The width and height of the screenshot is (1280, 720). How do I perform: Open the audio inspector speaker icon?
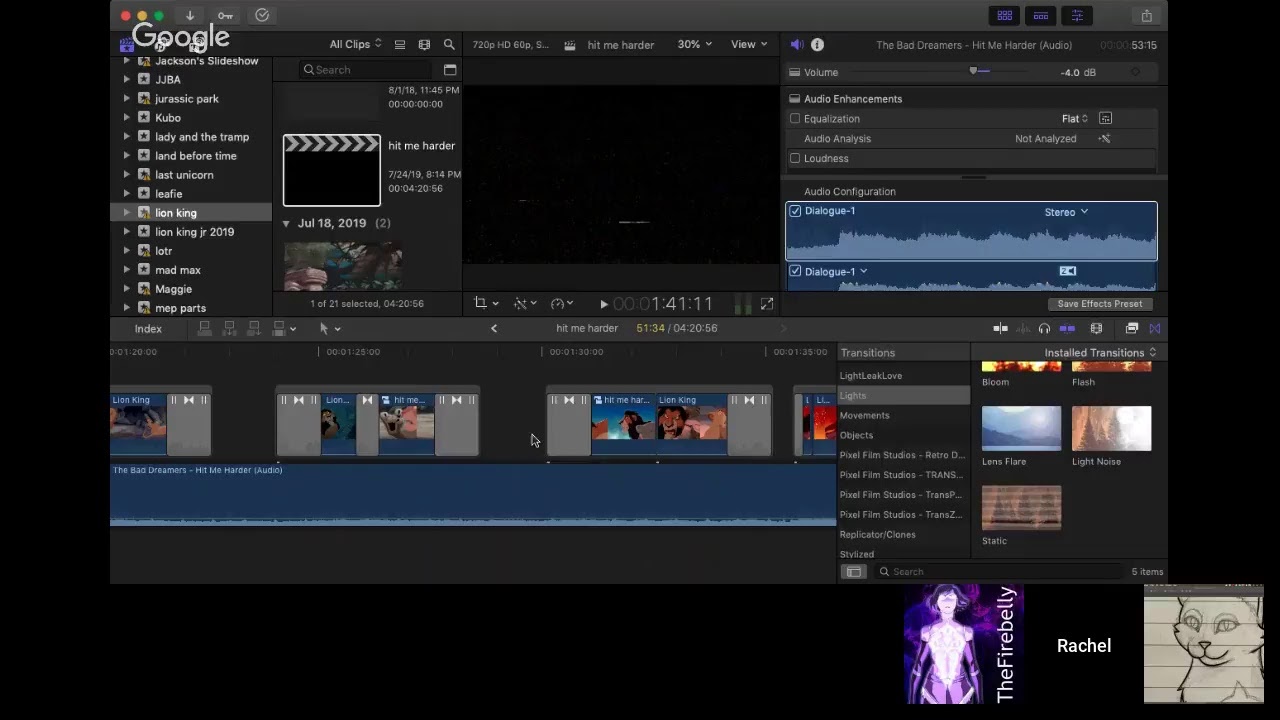796,44
